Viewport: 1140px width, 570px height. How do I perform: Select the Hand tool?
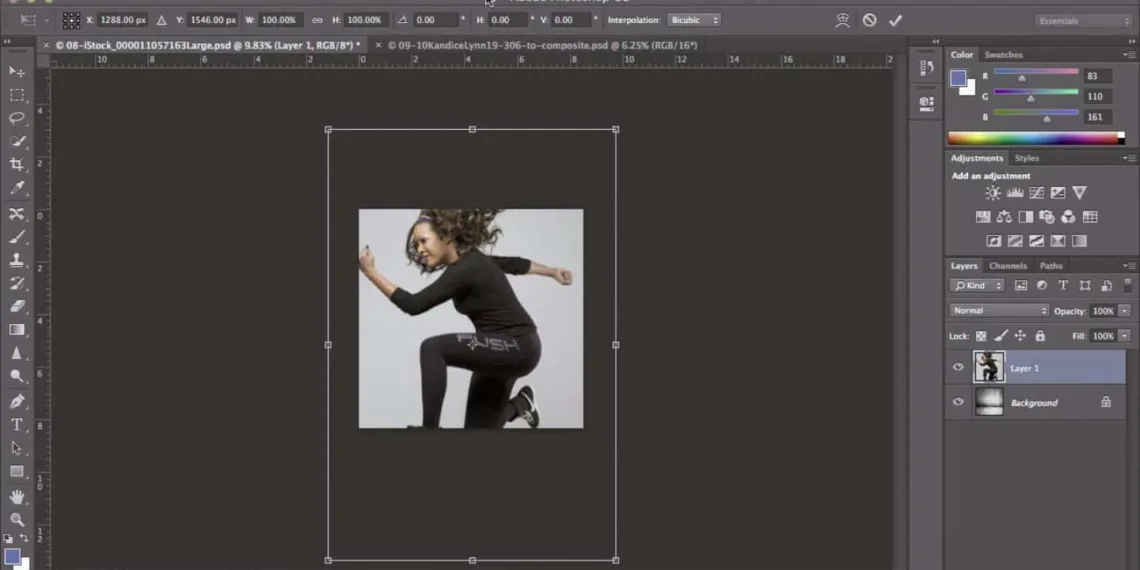[x=17, y=496]
